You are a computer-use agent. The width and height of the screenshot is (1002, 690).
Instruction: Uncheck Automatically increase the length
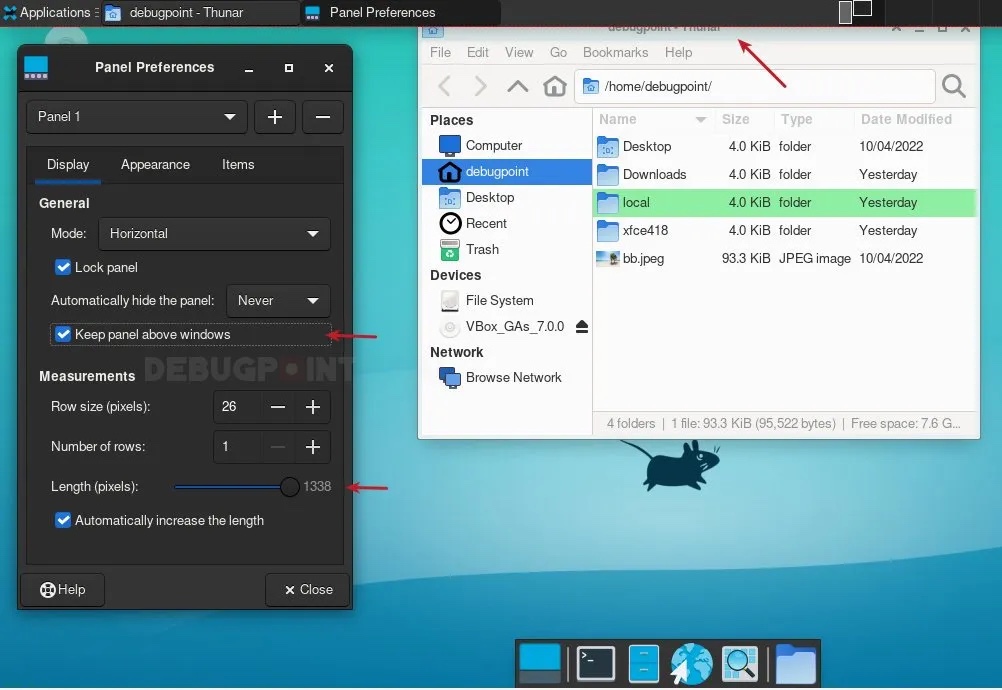pos(63,520)
